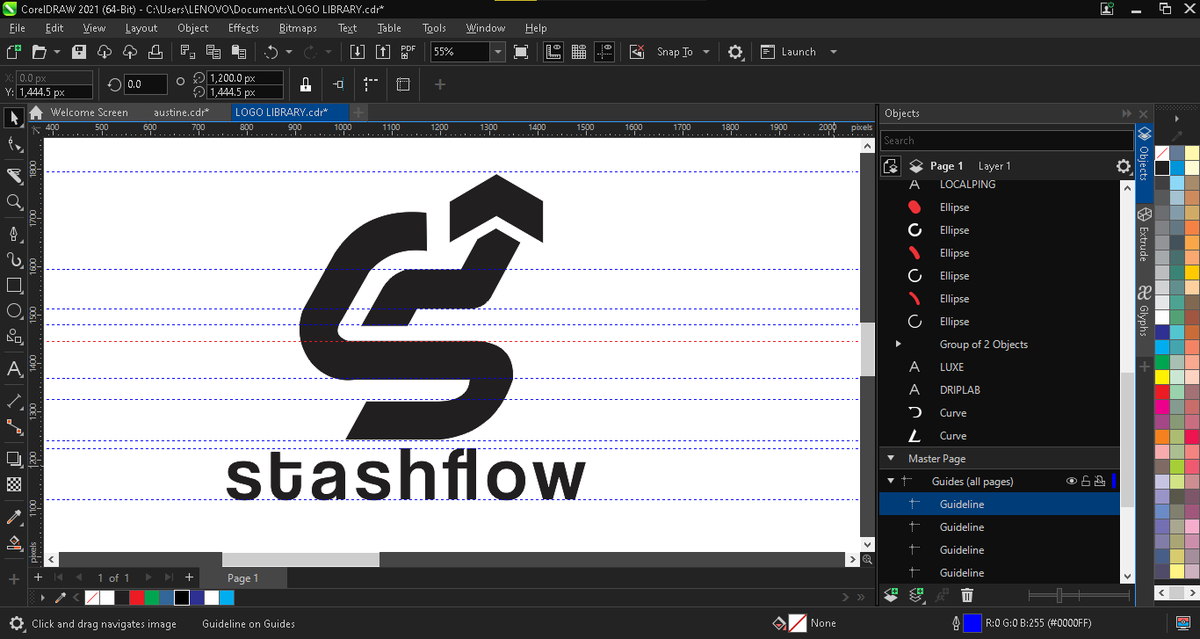Select the Shape edit tool
Viewport: 1200px width, 639px height.
tap(14, 145)
